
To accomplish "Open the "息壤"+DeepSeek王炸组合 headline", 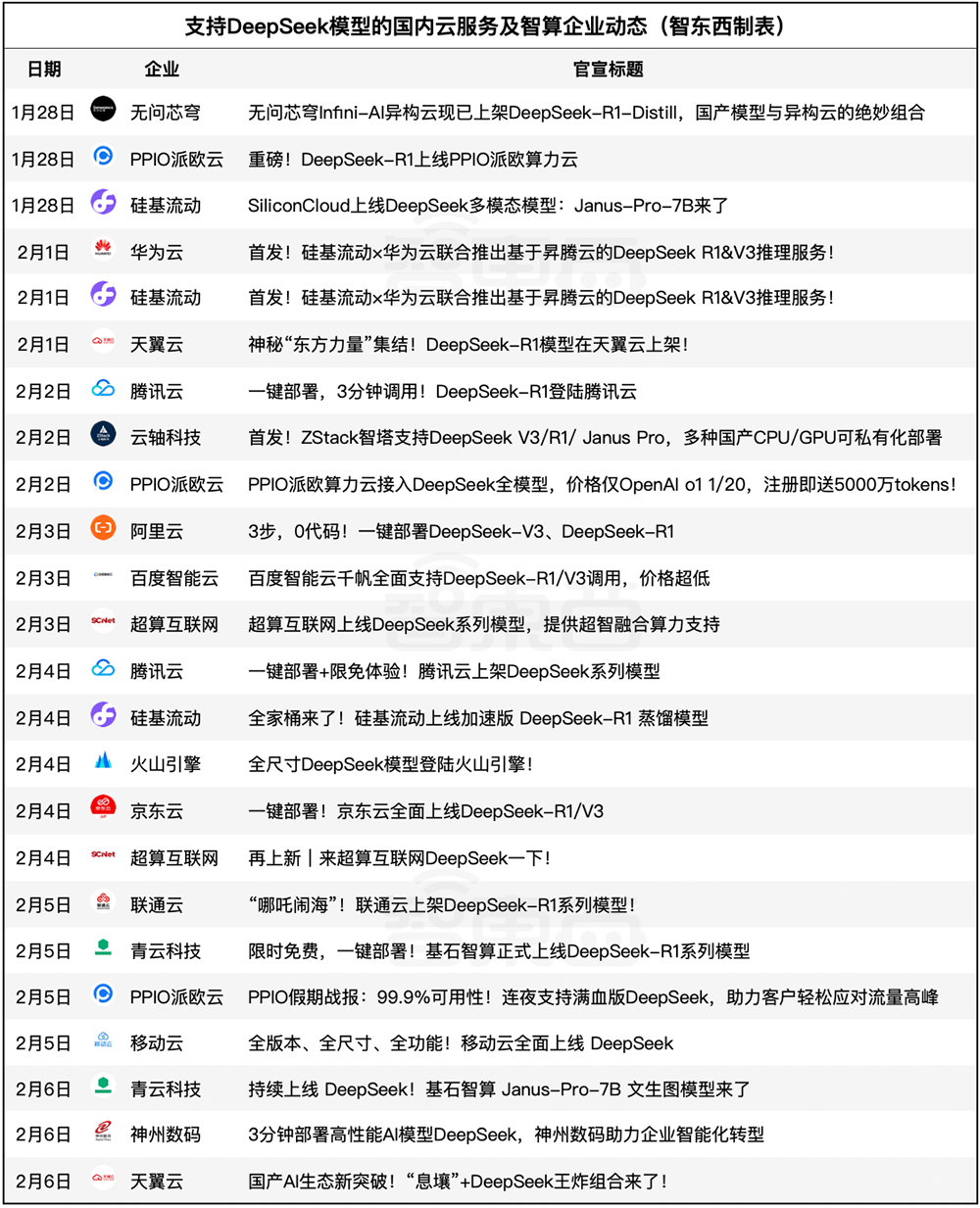I will (x=458, y=1182).
